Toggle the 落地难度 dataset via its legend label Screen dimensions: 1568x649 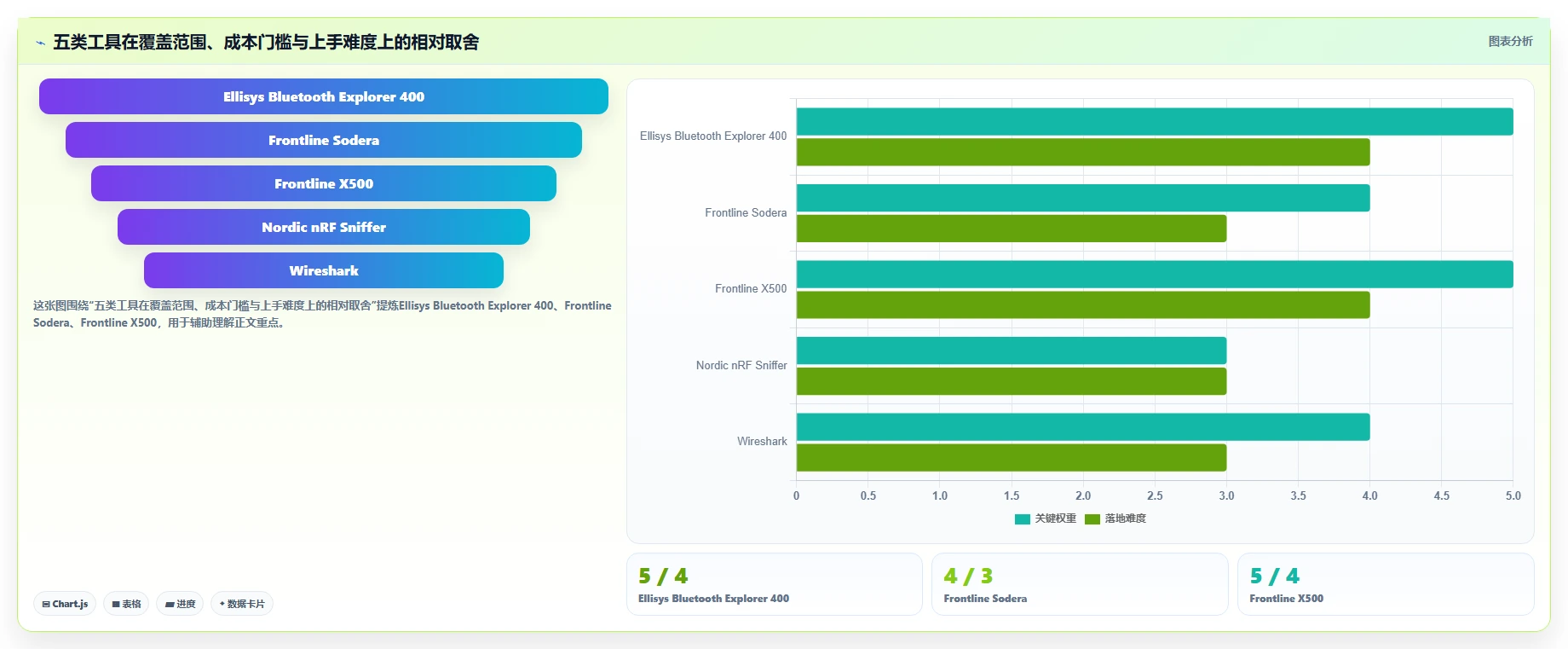[1125, 519]
